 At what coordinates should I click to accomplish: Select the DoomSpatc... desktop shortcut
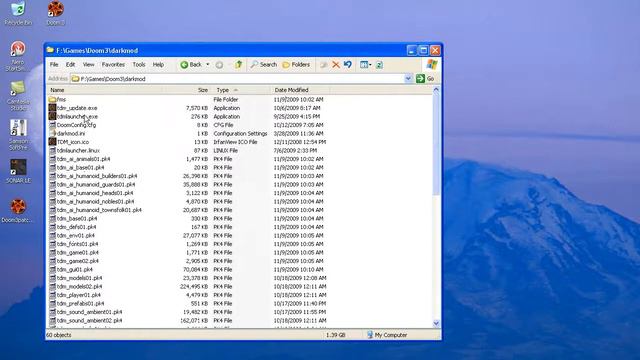[x=18, y=211]
